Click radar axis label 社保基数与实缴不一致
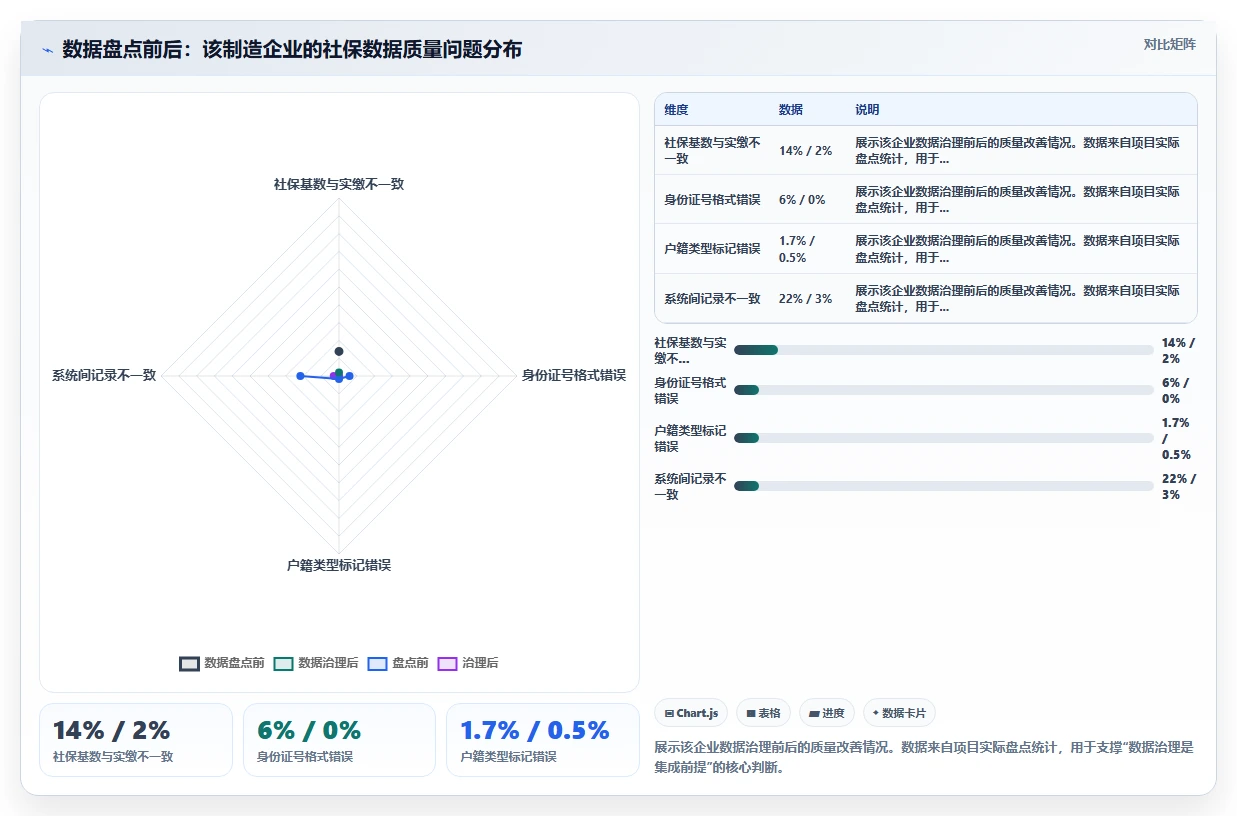This screenshot has width=1237, height=816. click(x=339, y=184)
